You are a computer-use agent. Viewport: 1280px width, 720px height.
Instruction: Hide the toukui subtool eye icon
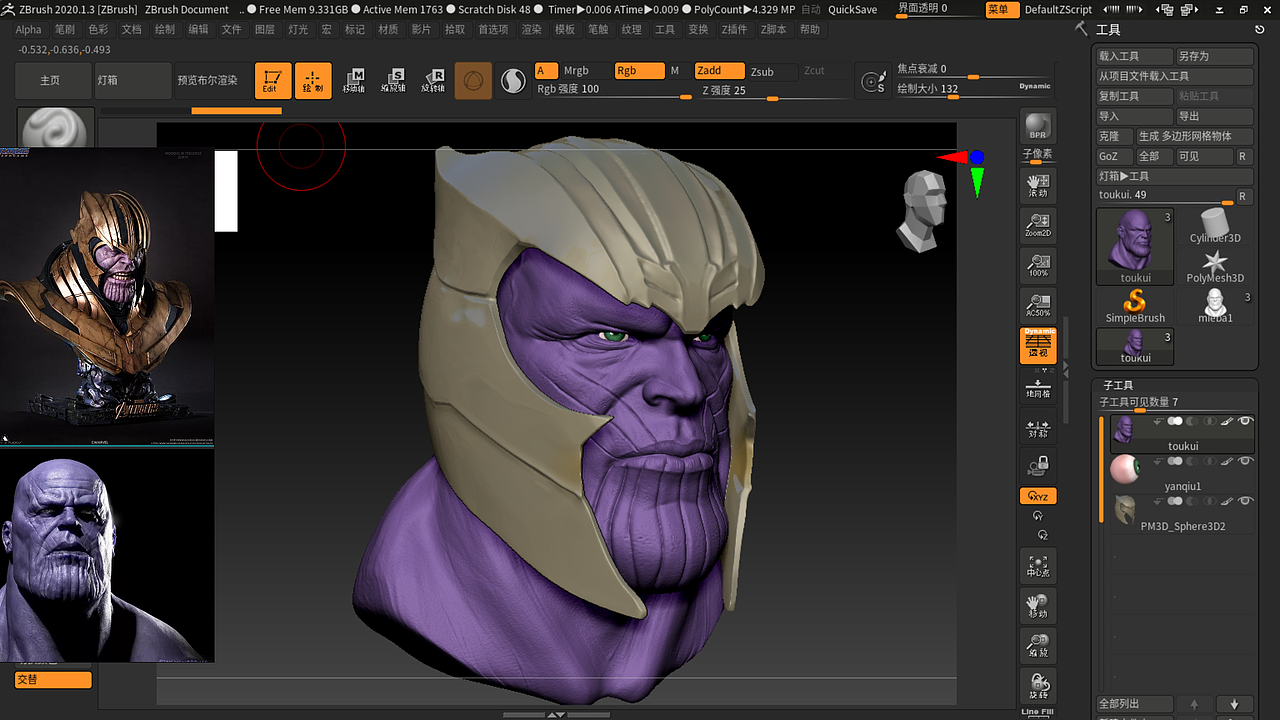1246,421
